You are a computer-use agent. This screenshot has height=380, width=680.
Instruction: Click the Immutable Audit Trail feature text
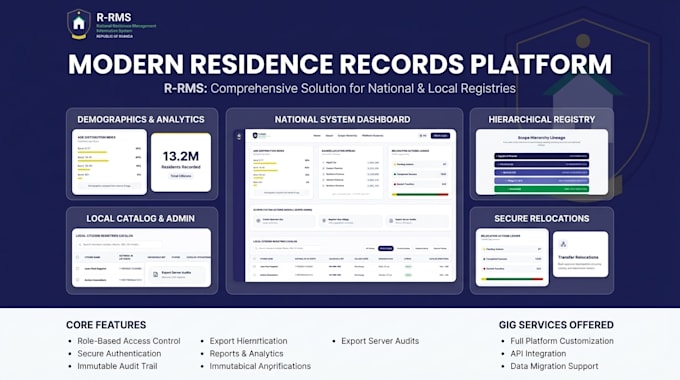coord(118,366)
